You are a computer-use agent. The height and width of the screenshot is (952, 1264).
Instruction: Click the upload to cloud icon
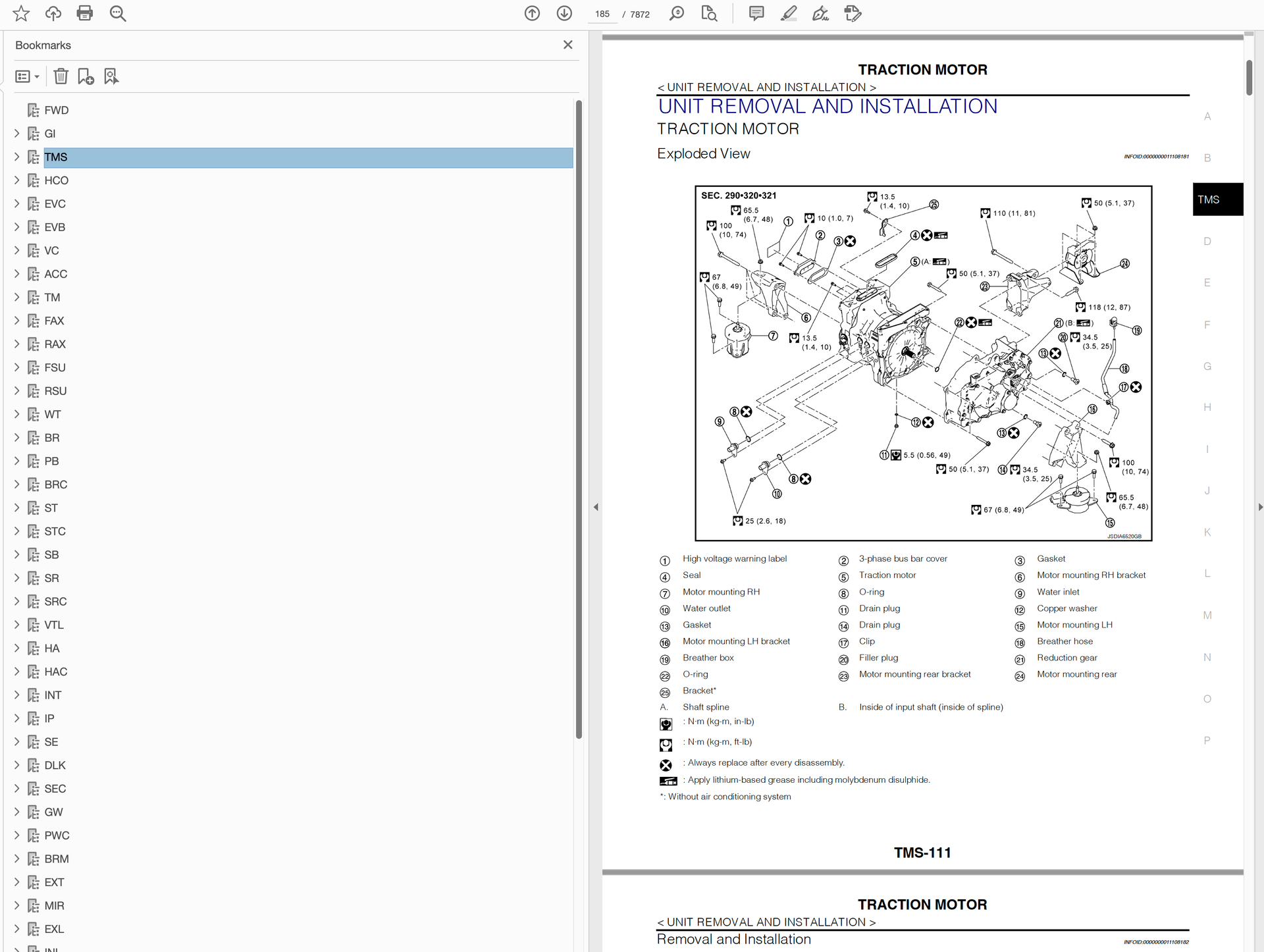[53, 13]
